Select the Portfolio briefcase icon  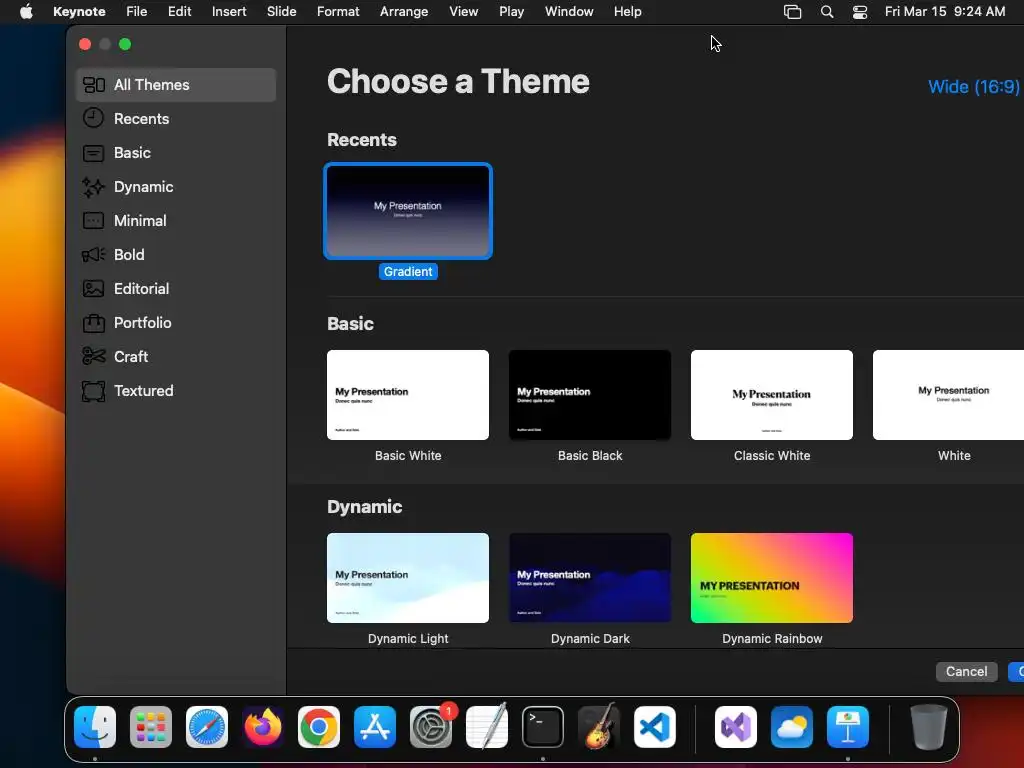click(93, 323)
